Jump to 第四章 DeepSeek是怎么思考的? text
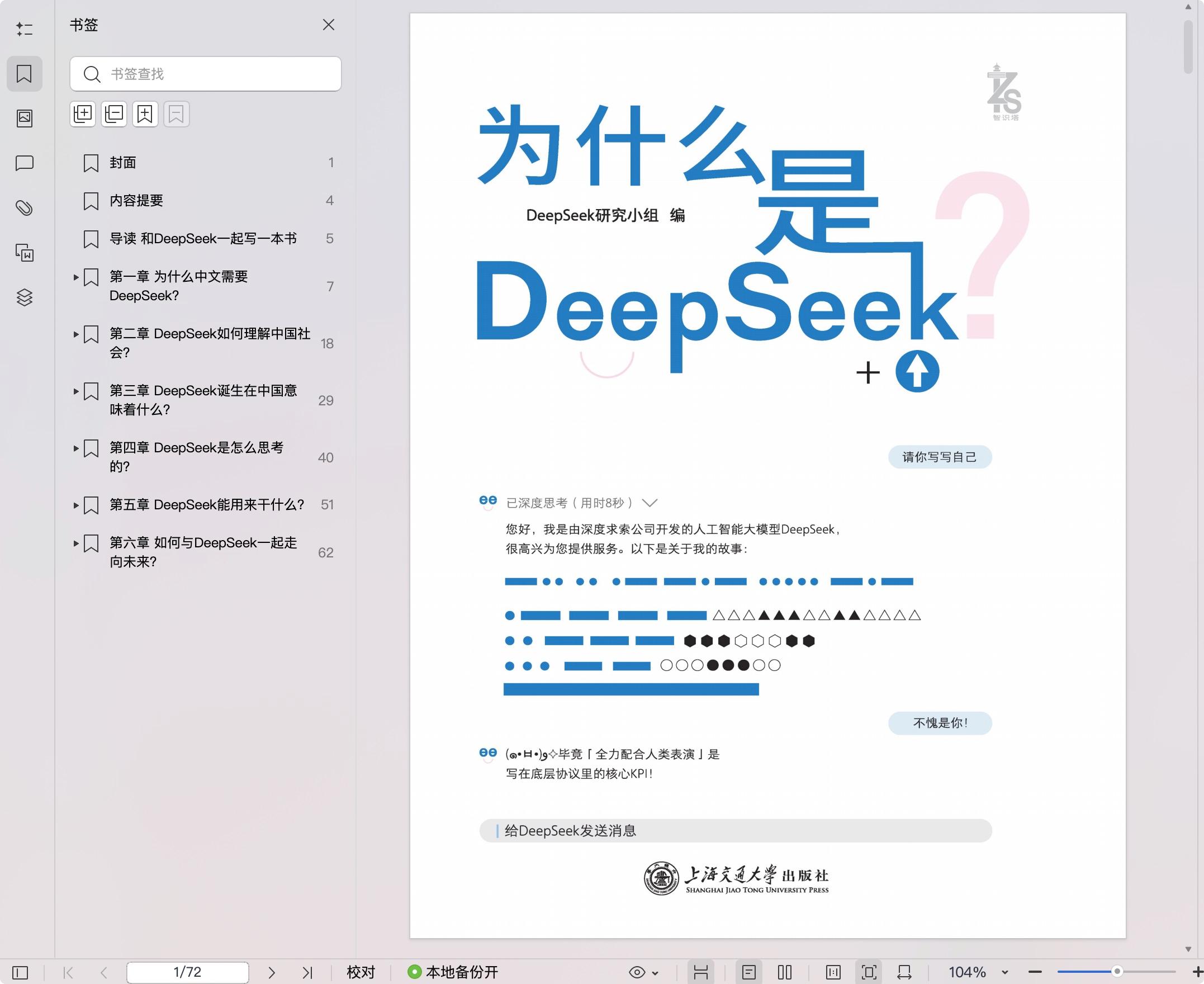 pos(196,457)
